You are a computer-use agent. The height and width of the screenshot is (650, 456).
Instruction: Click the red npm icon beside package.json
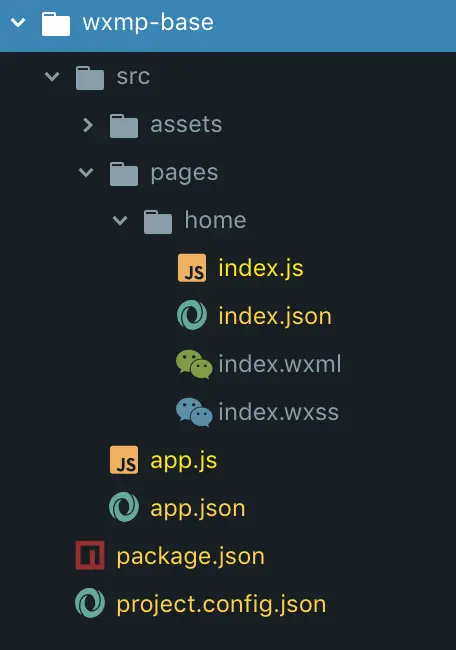pos(90,555)
